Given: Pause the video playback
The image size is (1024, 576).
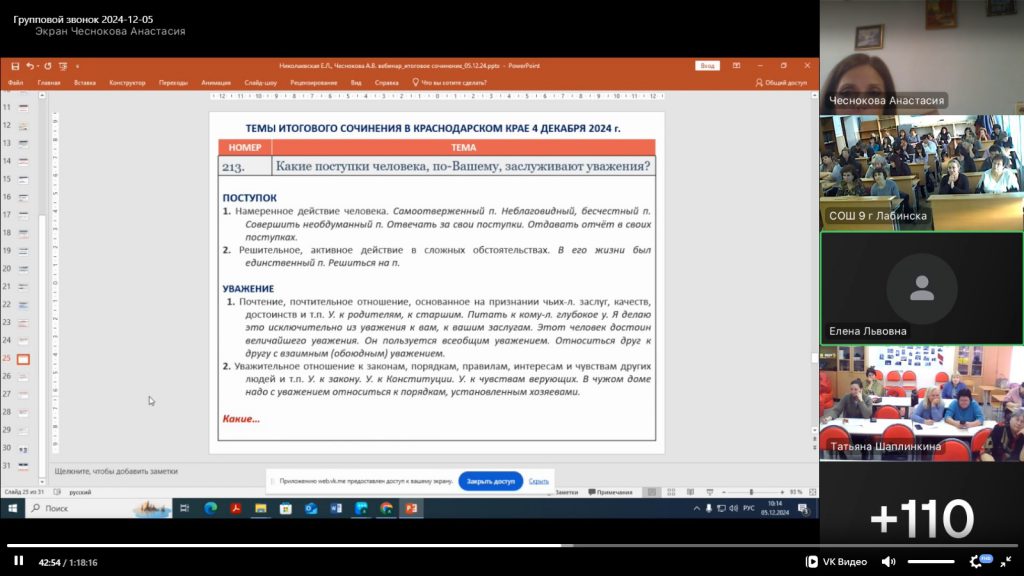Looking at the screenshot, I should 18,562.
